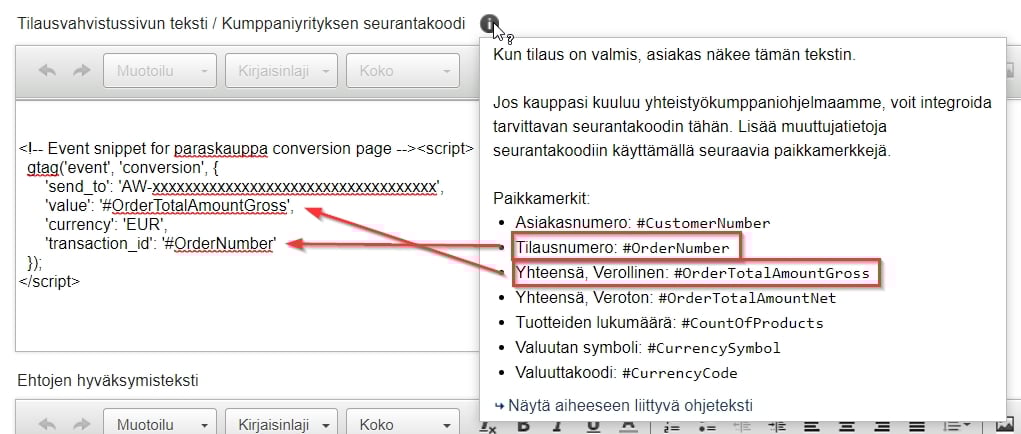1021x434 pixels.
Task: Click the Bold icon in lower toolbar
Action: [524, 427]
